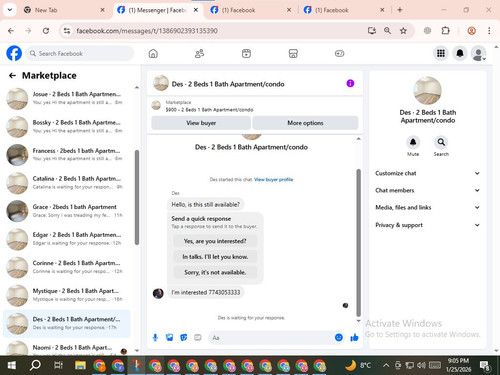Screen dimensions: 500x375
Task: Click the browser address bar URL
Action: click(147, 31)
